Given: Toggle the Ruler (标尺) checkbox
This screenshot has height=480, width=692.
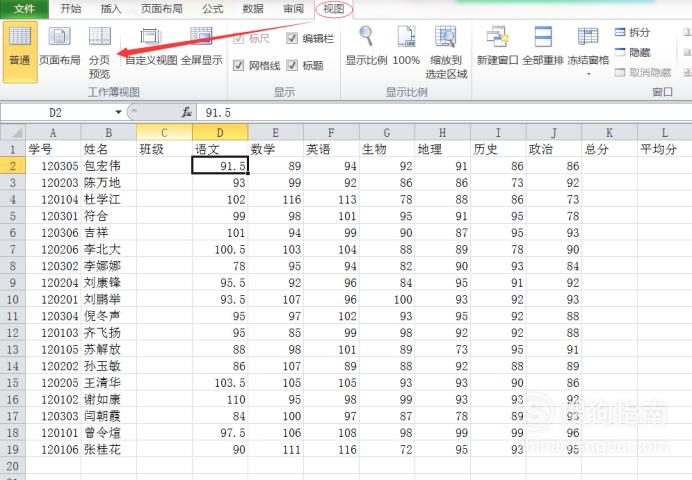Looking at the screenshot, I should coord(239,38).
